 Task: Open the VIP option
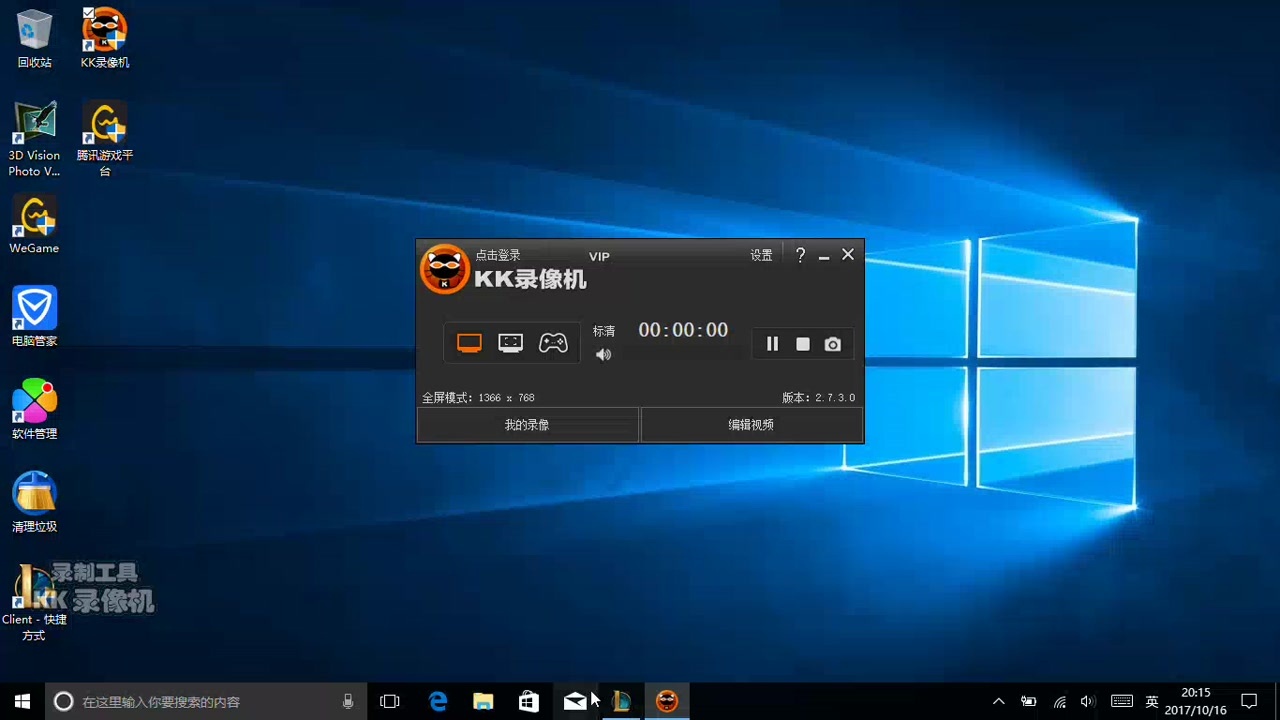(x=599, y=257)
